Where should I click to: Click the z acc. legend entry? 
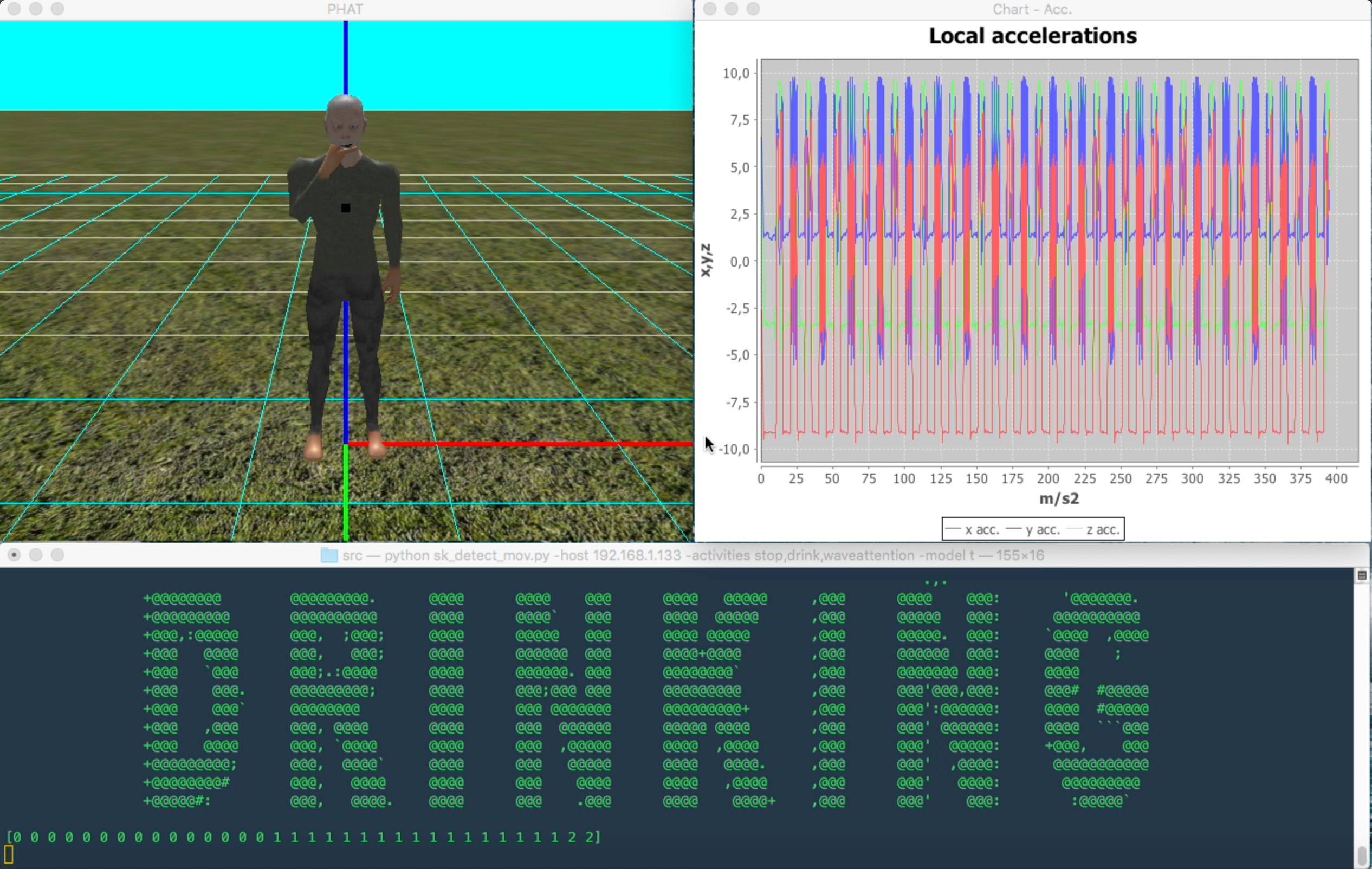(x=1093, y=530)
